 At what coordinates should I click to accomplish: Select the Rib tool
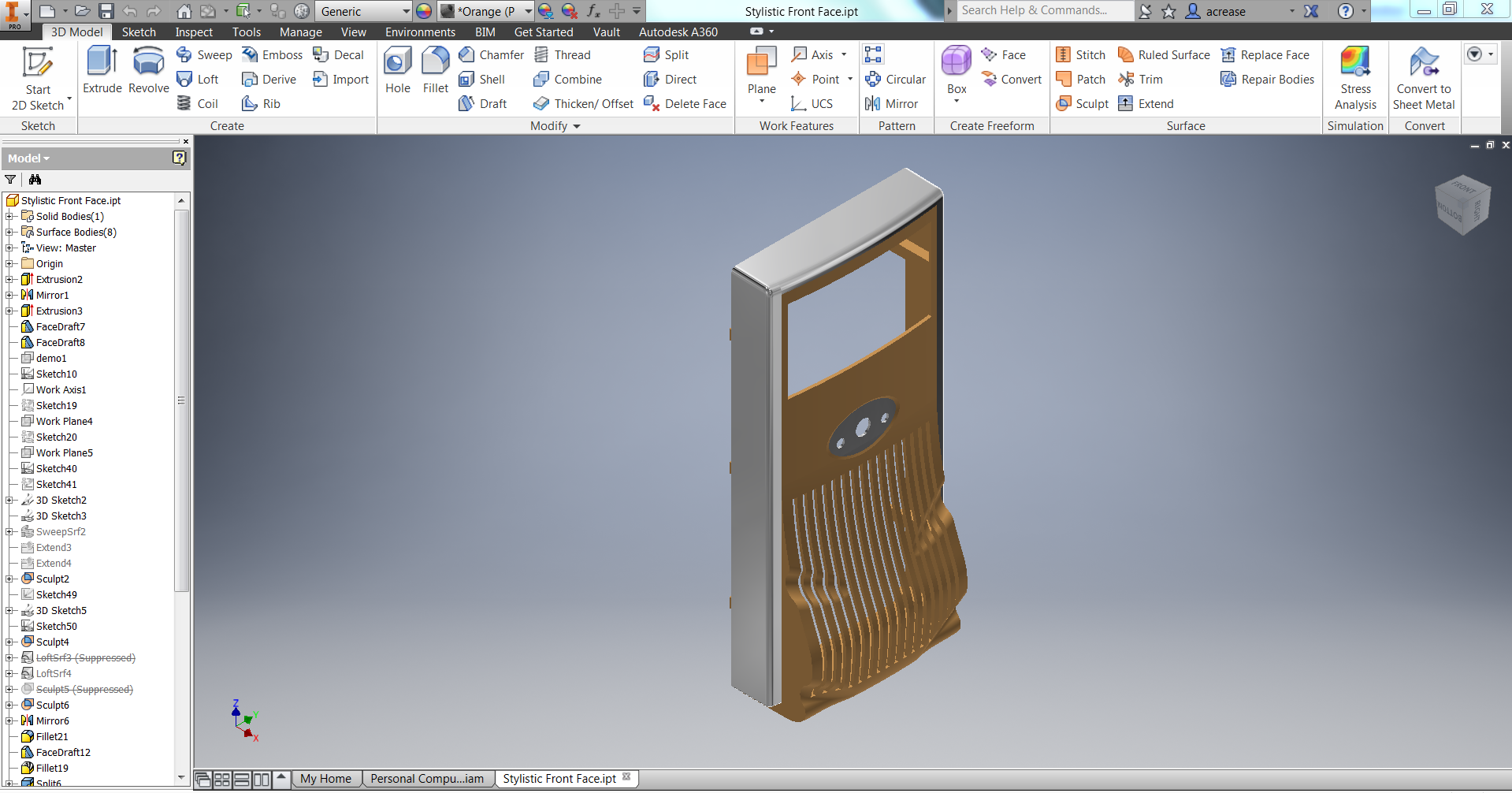pos(261,103)
